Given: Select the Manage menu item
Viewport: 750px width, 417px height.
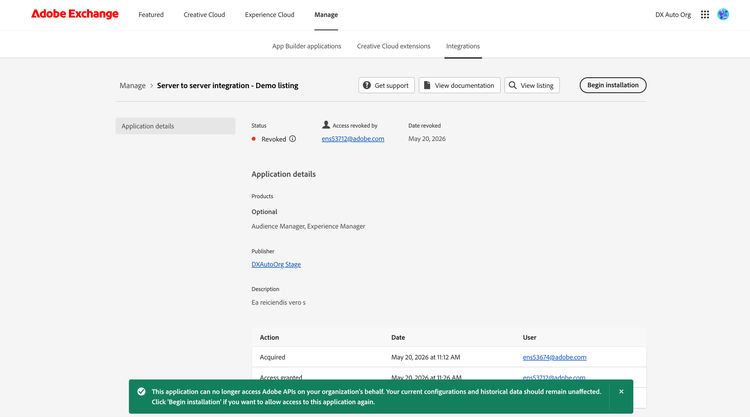Looking at the screenshot, I should [x=326, y=15].
